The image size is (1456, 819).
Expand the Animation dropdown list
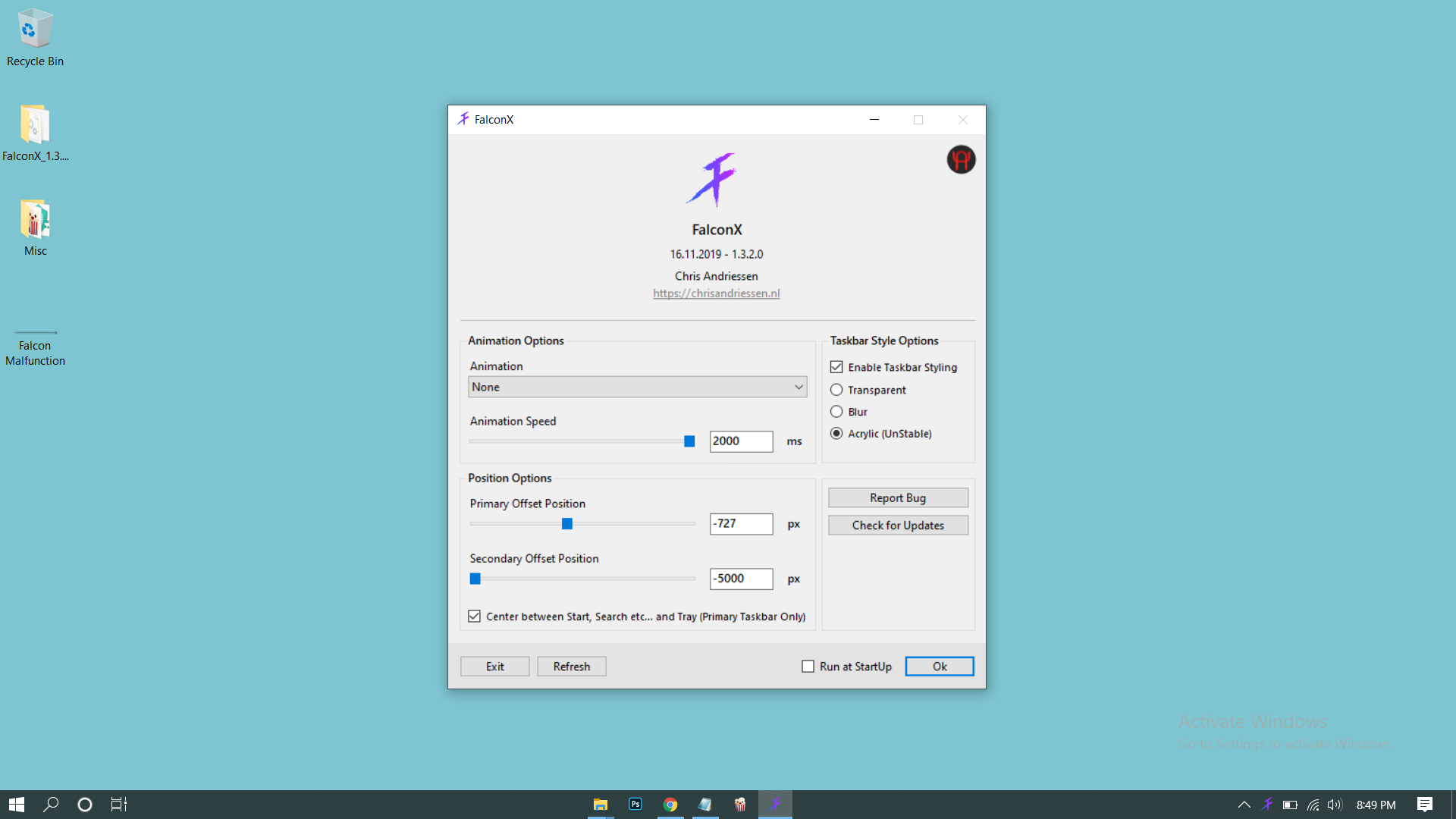pos(637,387)
